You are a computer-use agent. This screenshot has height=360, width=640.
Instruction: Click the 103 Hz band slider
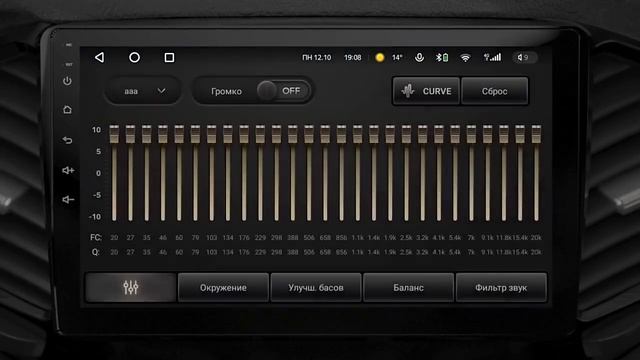(211, 173)
